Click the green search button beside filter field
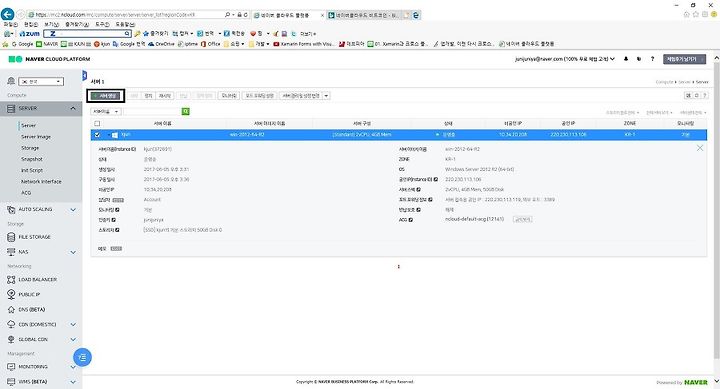This screenshot has height=389, width=720. tap(186, 112)
